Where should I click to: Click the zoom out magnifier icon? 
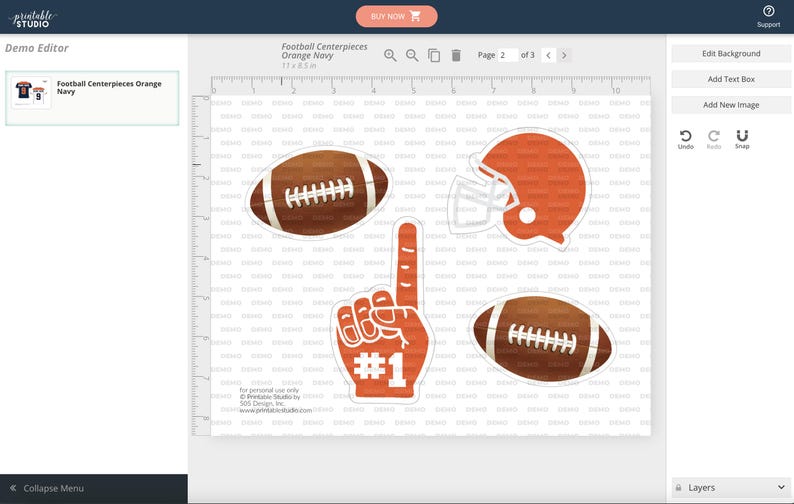[412, 55]
